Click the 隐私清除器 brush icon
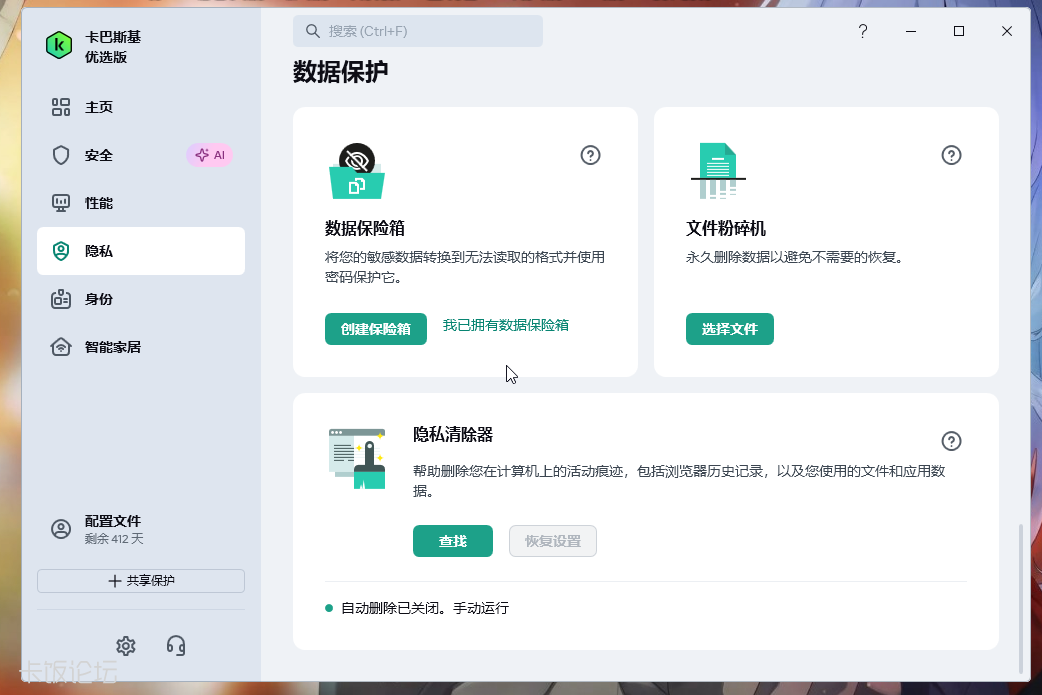The image size is (1042, 695). click(x=357, y=458)
